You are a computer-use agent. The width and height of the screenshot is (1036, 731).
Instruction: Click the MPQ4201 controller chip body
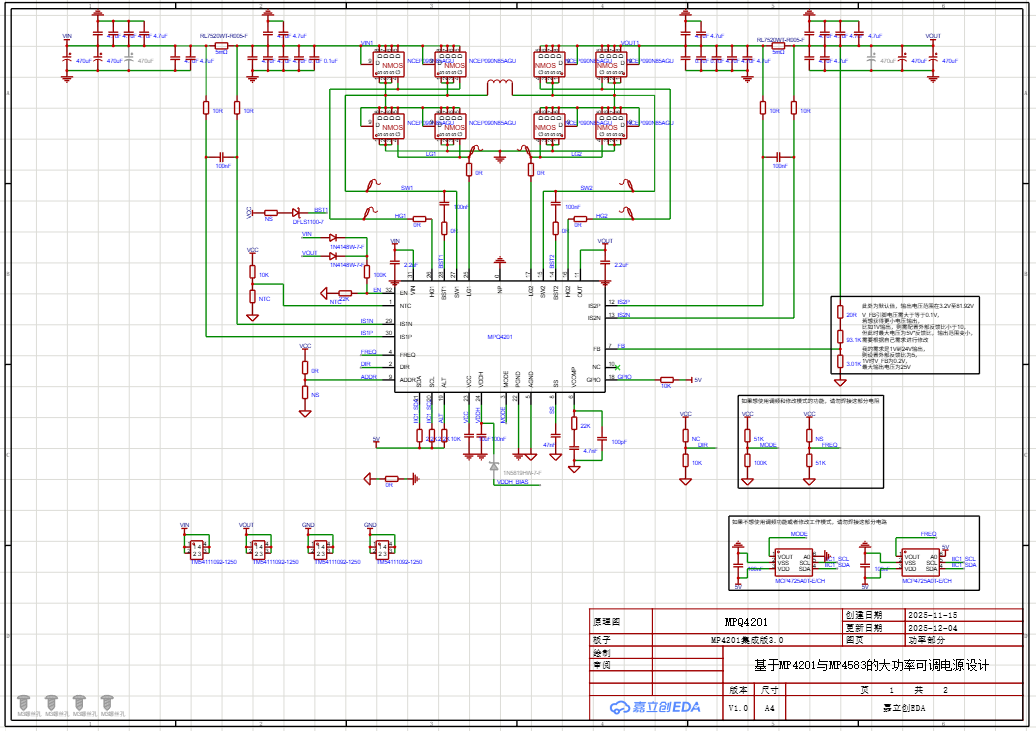coord(500,337)
